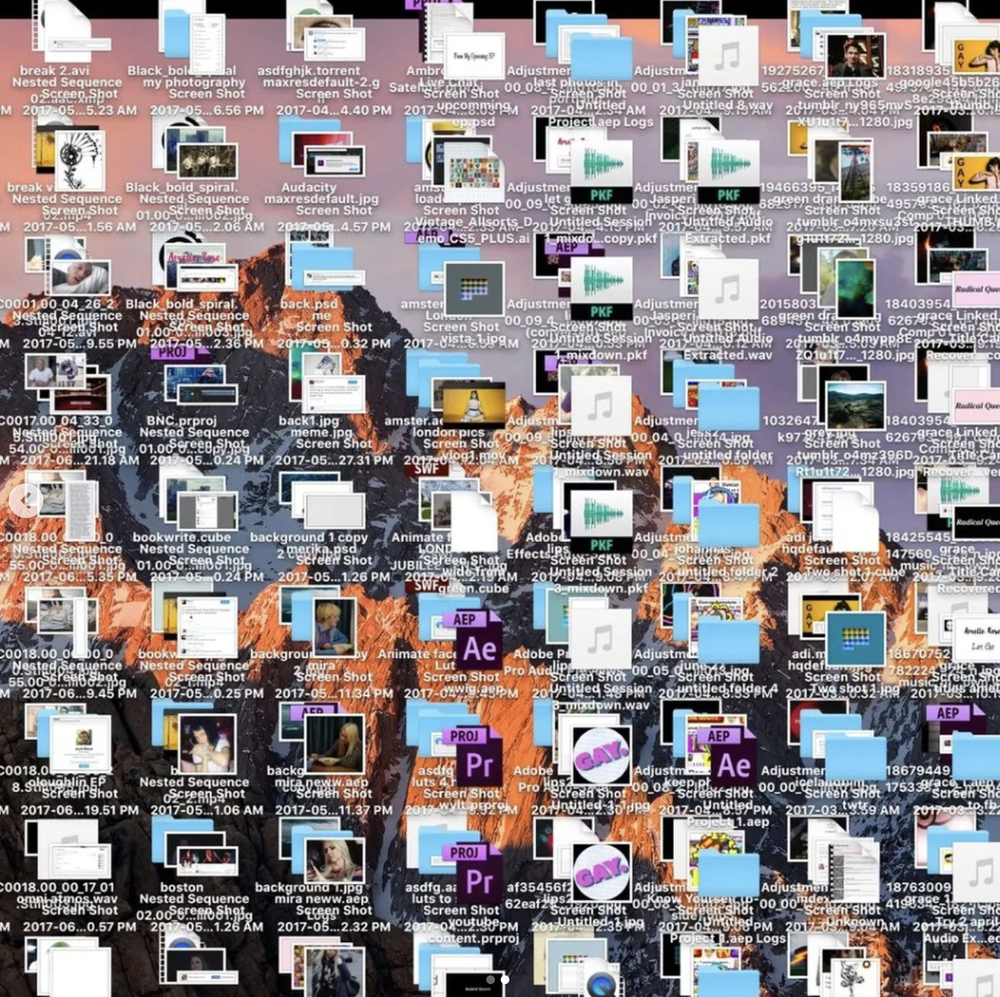
Task: Select the Untitled Audio Extracted.pkf icon
Action: pyautogui.click(x=728, y=174)
